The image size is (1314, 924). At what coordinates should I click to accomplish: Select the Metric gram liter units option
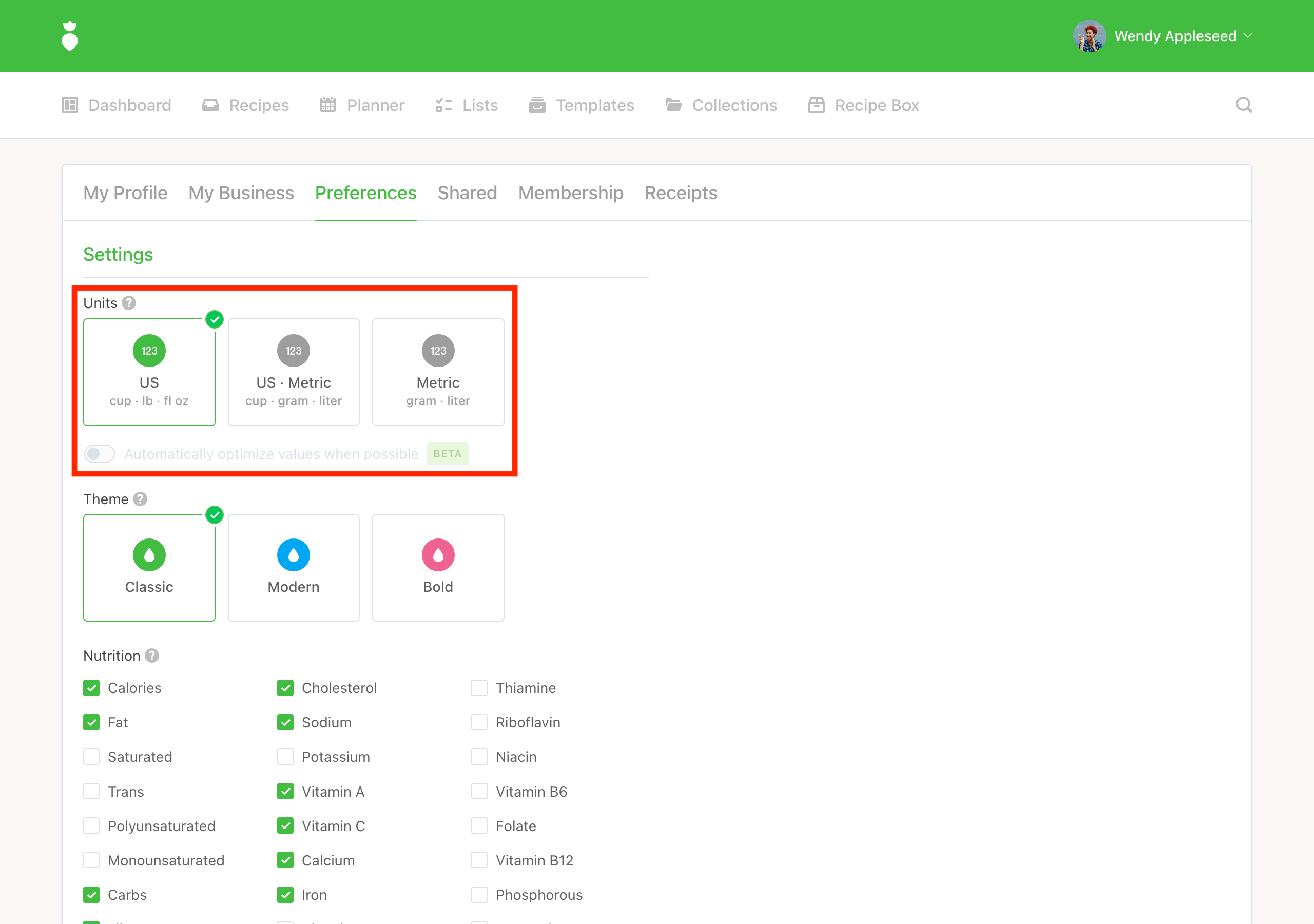pyautogui.click(x=438, y=372)
